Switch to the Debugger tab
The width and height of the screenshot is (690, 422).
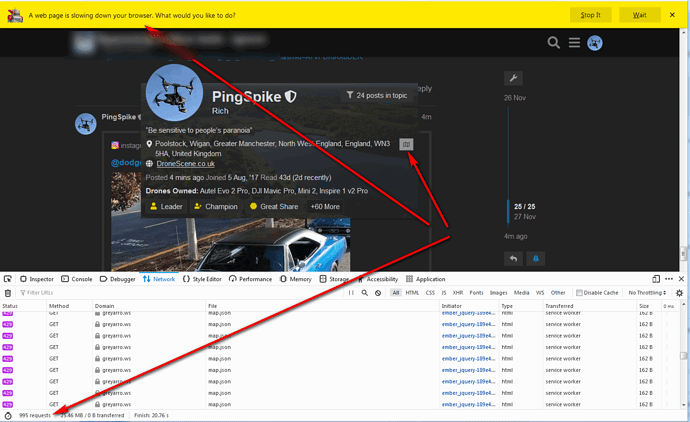117,279
